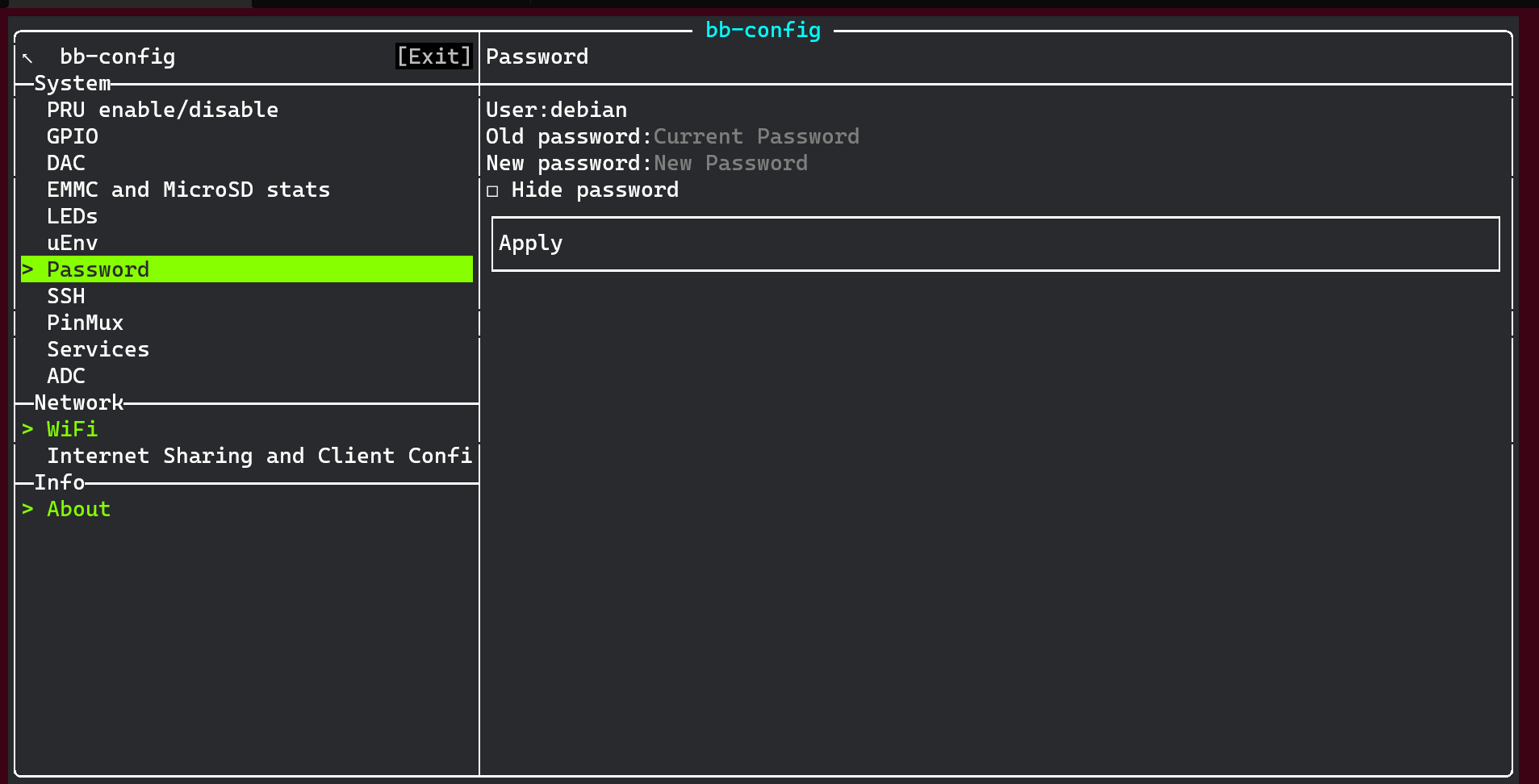This screenshot has width=1539, height=784.
Task: Expand the System section header
Action: click(x=73, y=82)
